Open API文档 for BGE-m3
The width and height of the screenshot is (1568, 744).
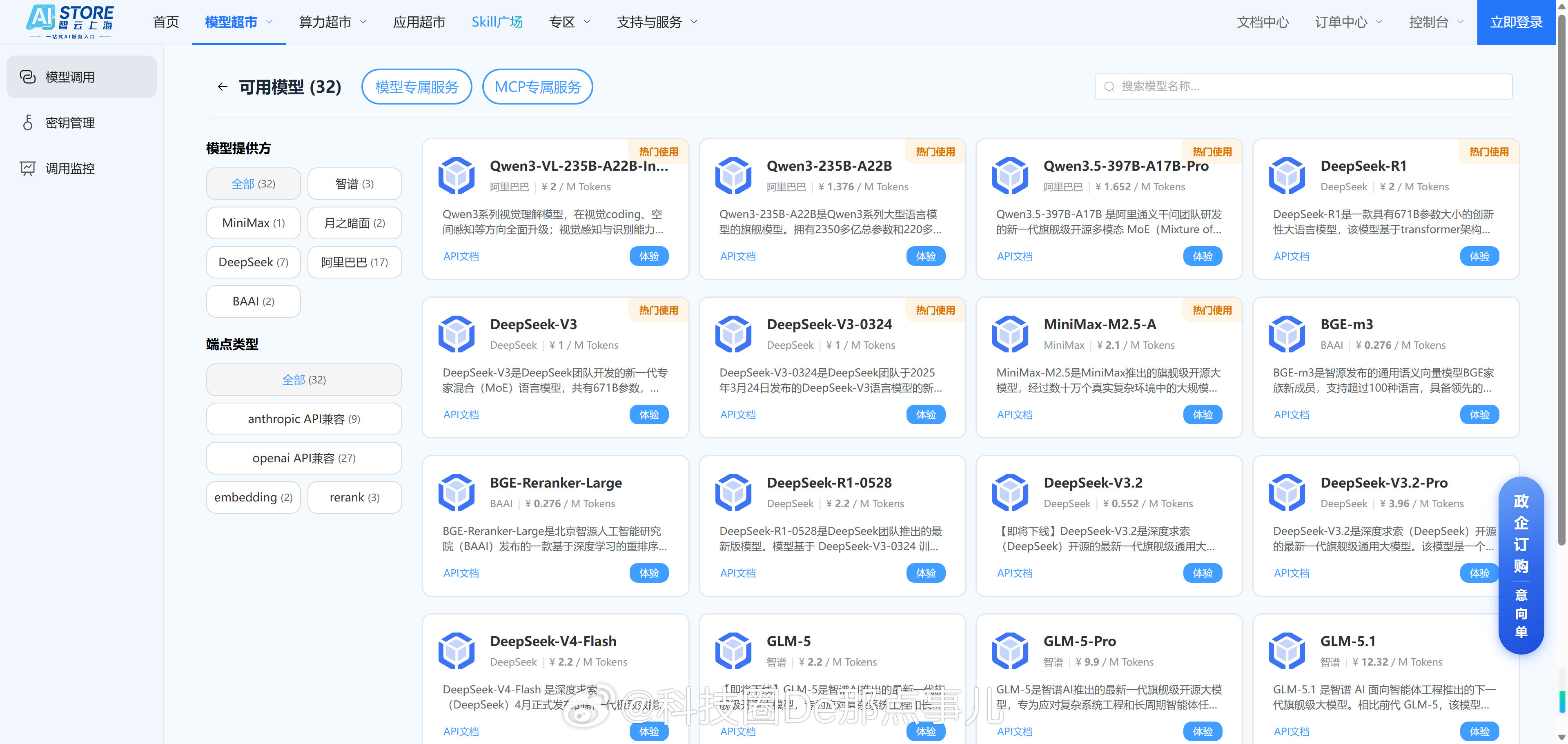tap(1291, 414)
